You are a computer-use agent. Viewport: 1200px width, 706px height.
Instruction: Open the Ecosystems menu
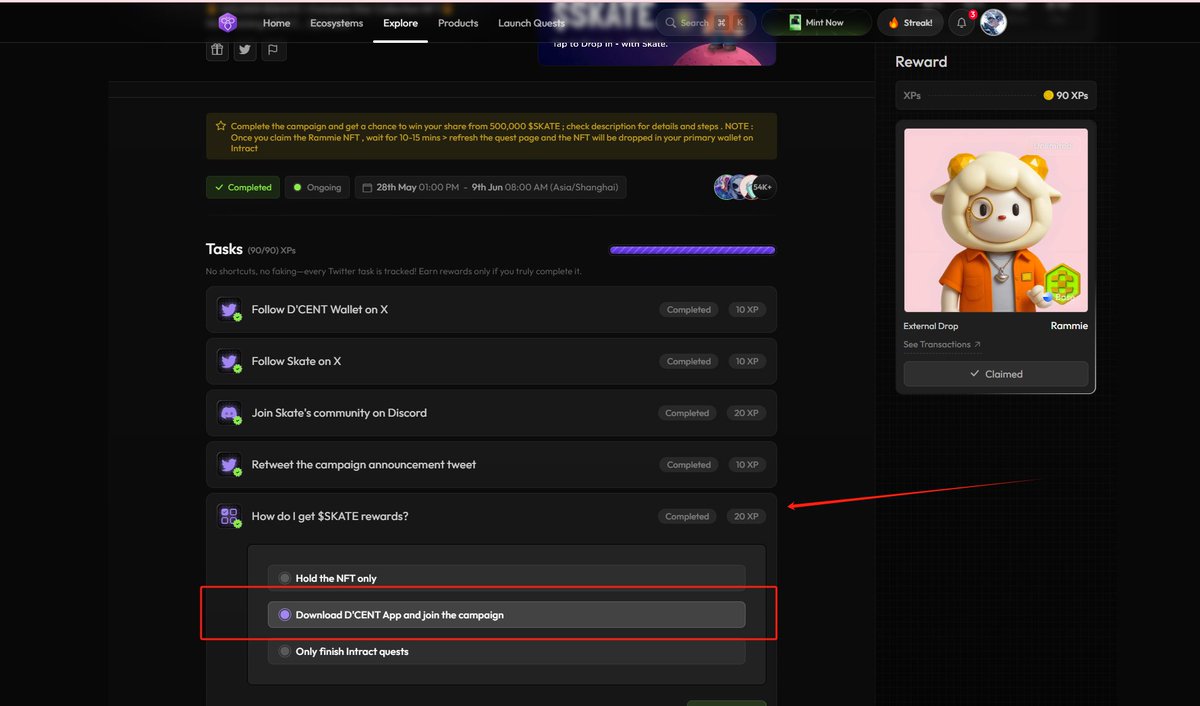pos(337,23)
